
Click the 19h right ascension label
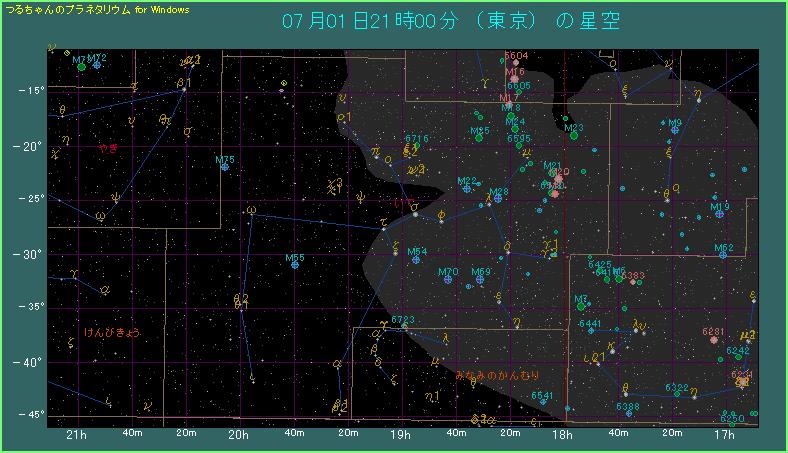[x=400, y=435]
